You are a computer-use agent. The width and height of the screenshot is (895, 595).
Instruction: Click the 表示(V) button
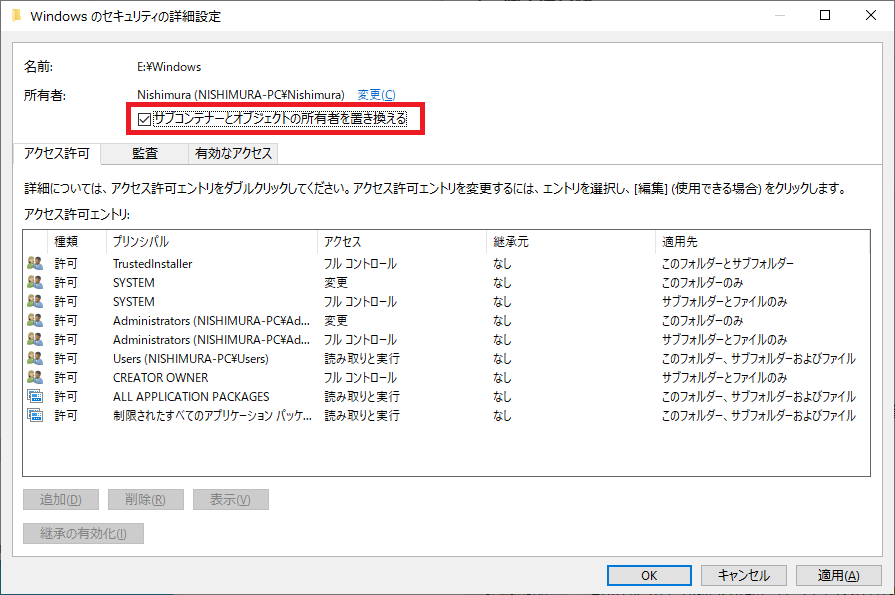[231, 500]
